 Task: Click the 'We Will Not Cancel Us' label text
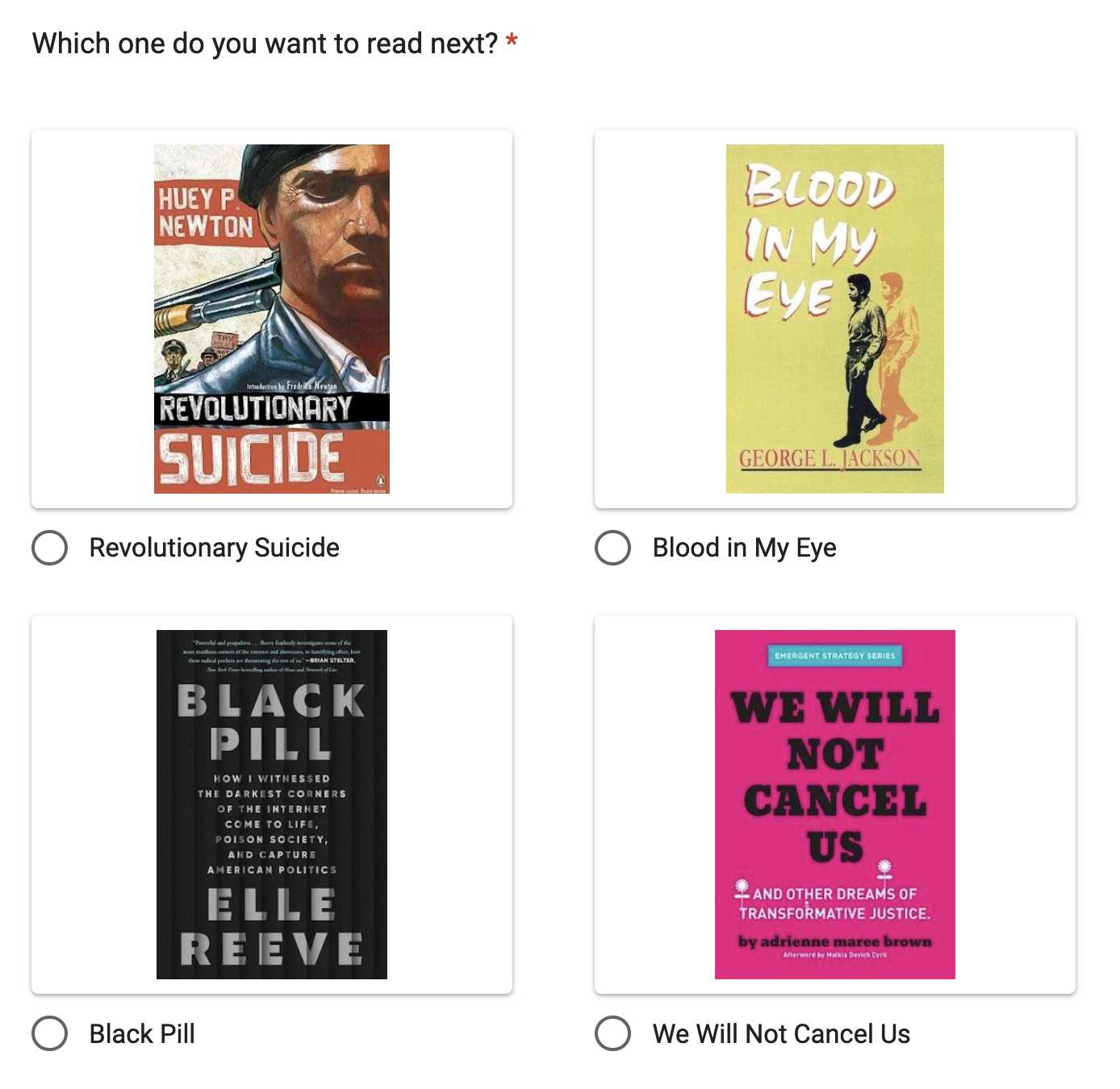781,1033
